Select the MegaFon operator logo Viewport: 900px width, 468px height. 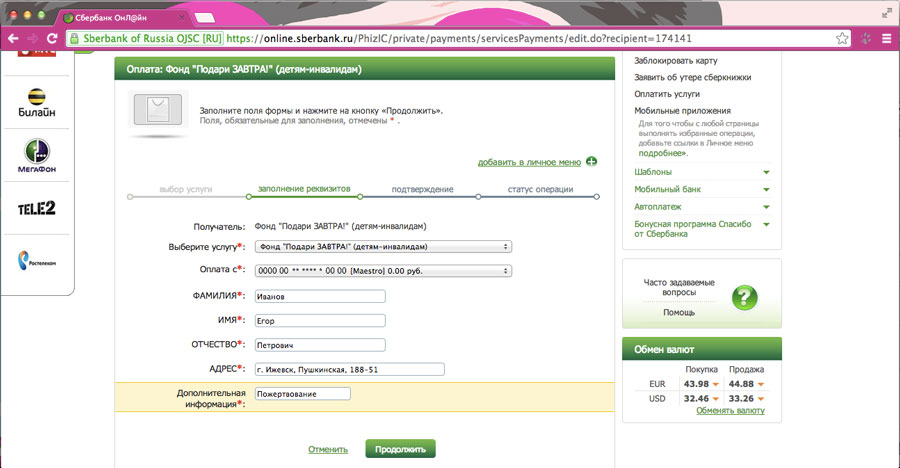click(37, 156)
